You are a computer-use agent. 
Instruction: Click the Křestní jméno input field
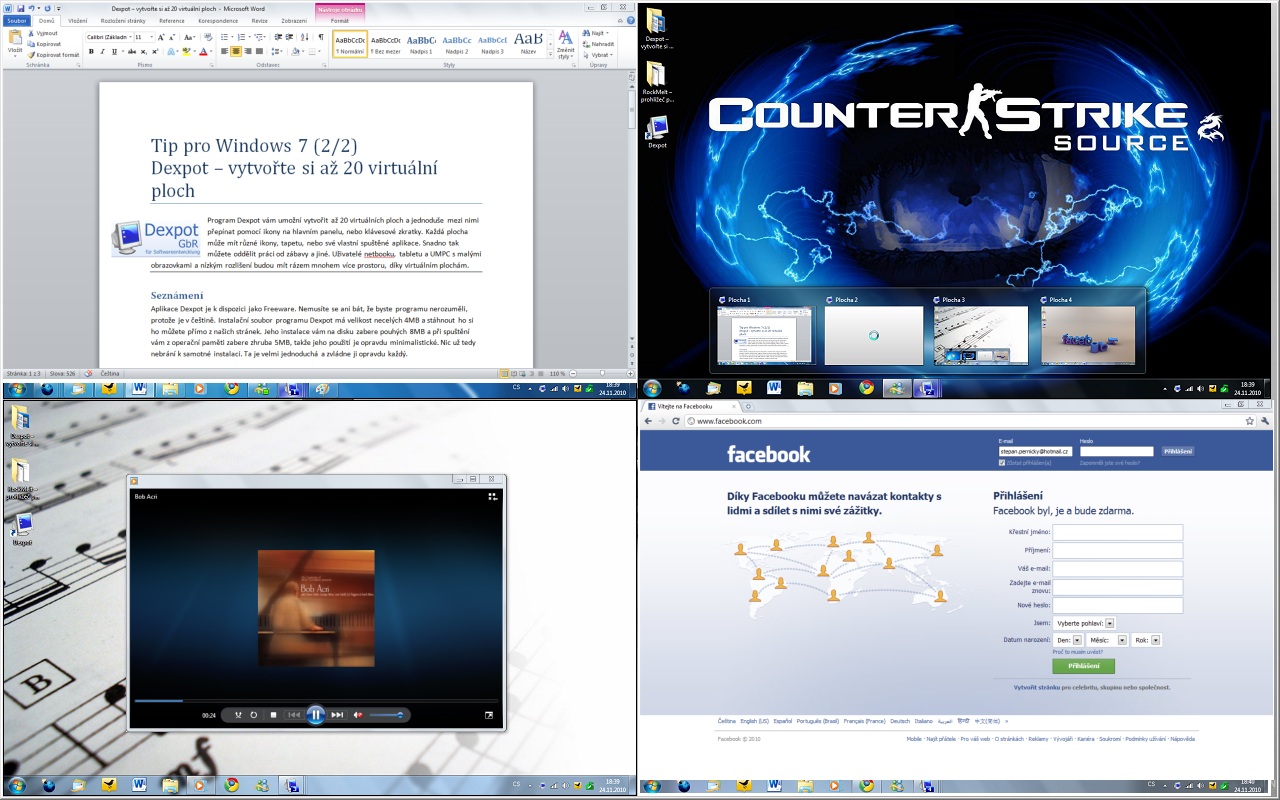(1118, 532)
